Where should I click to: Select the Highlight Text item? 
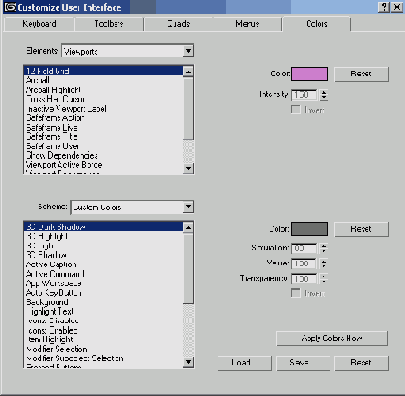coord(104,311)
